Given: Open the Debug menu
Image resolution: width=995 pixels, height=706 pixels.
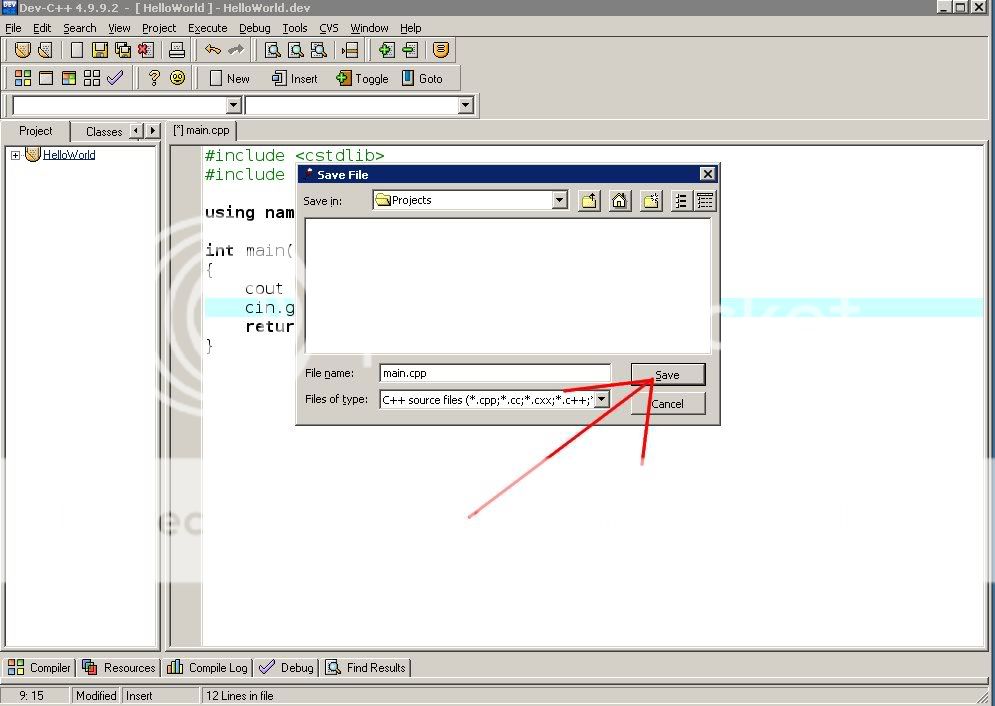Looking at the screenshot, I should [254, 28].
